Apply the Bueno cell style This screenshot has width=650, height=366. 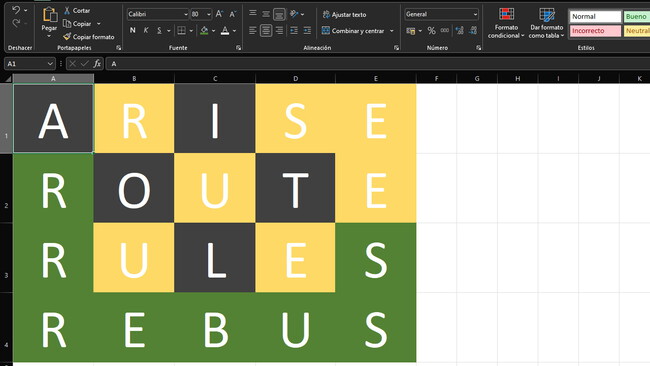point(637,17)
